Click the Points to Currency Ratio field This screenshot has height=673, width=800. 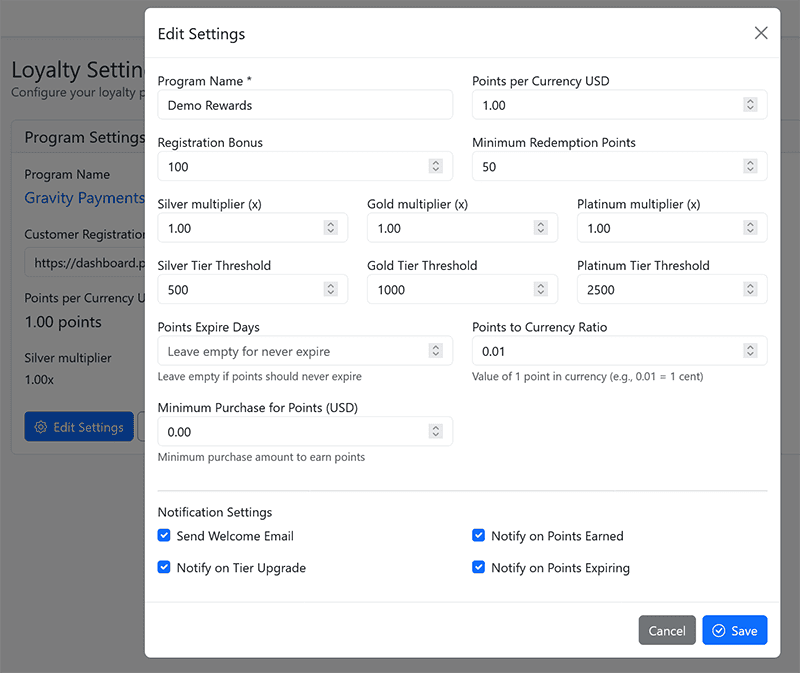point(619,351)
